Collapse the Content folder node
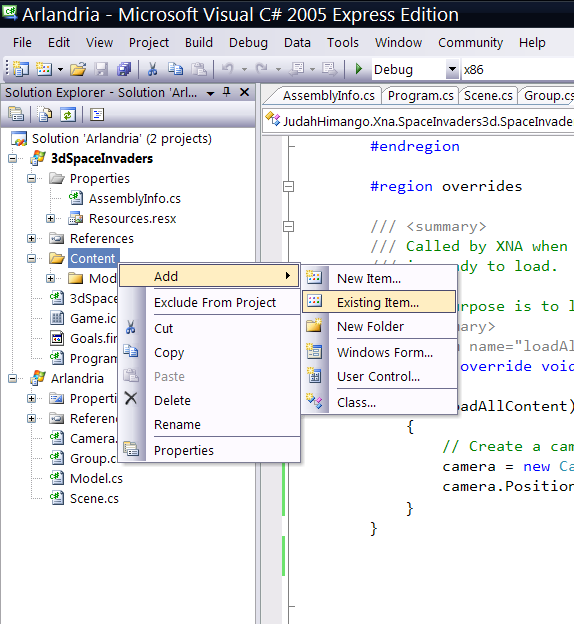Screen dimensions: 574x624 (31, 258)
